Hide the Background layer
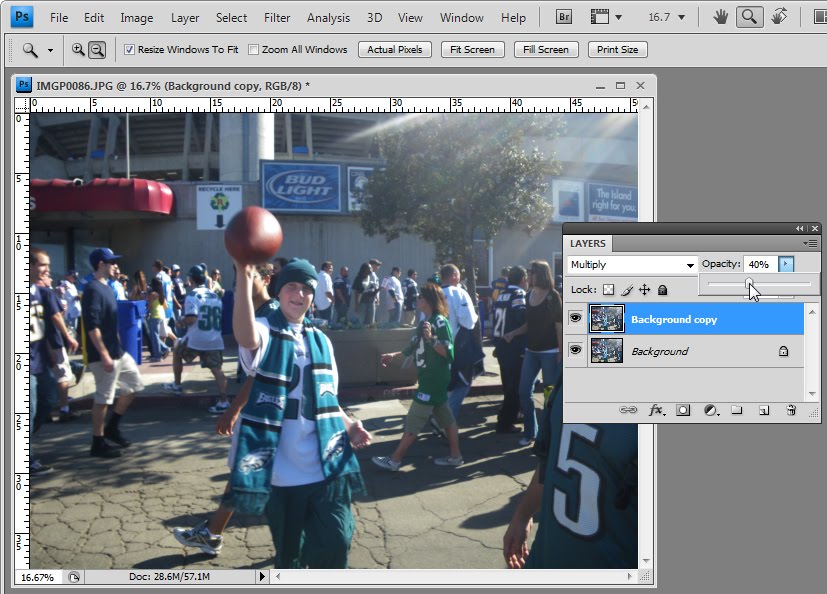 575,349
